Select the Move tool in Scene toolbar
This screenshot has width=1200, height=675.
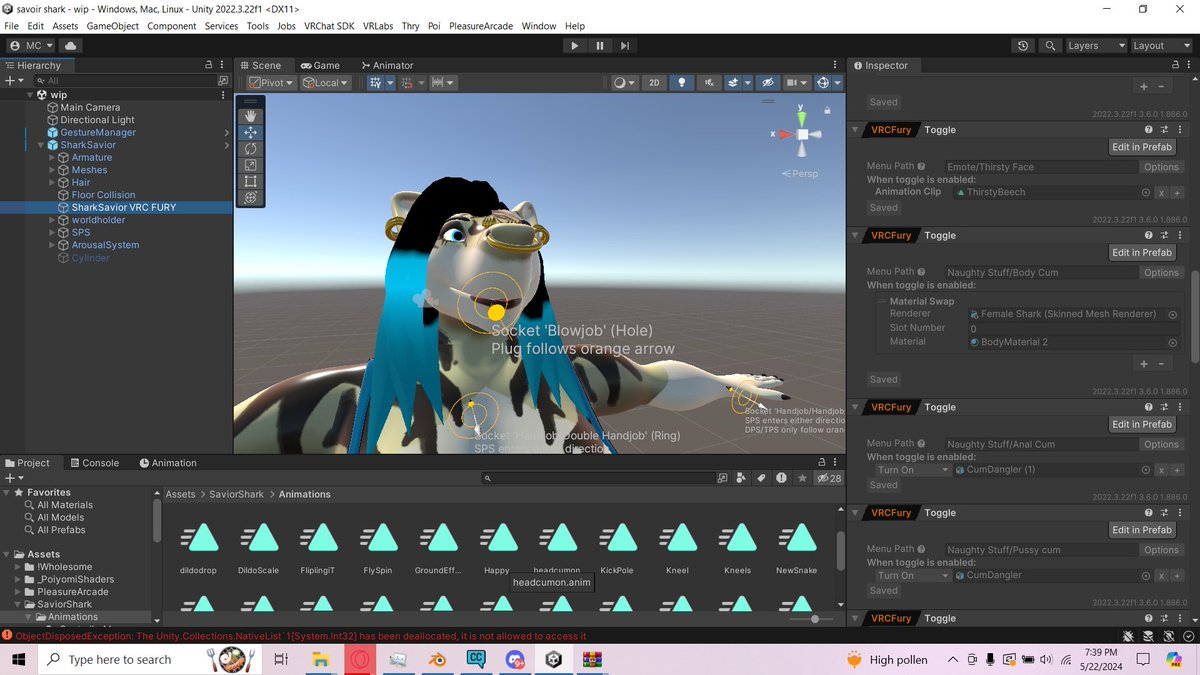250,132
